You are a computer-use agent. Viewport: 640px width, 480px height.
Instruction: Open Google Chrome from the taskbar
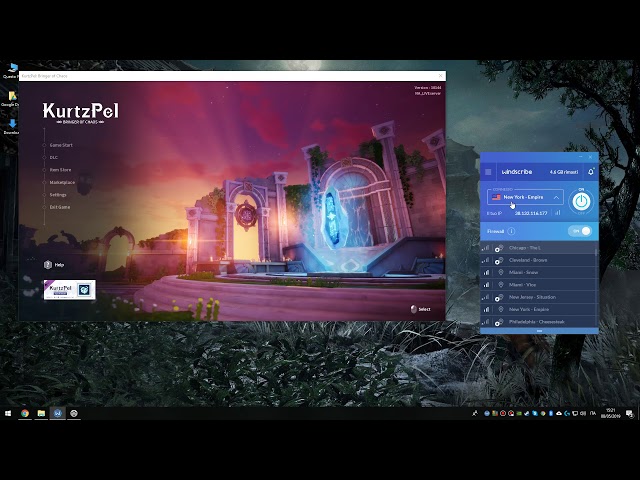click(x=25, y=413)
